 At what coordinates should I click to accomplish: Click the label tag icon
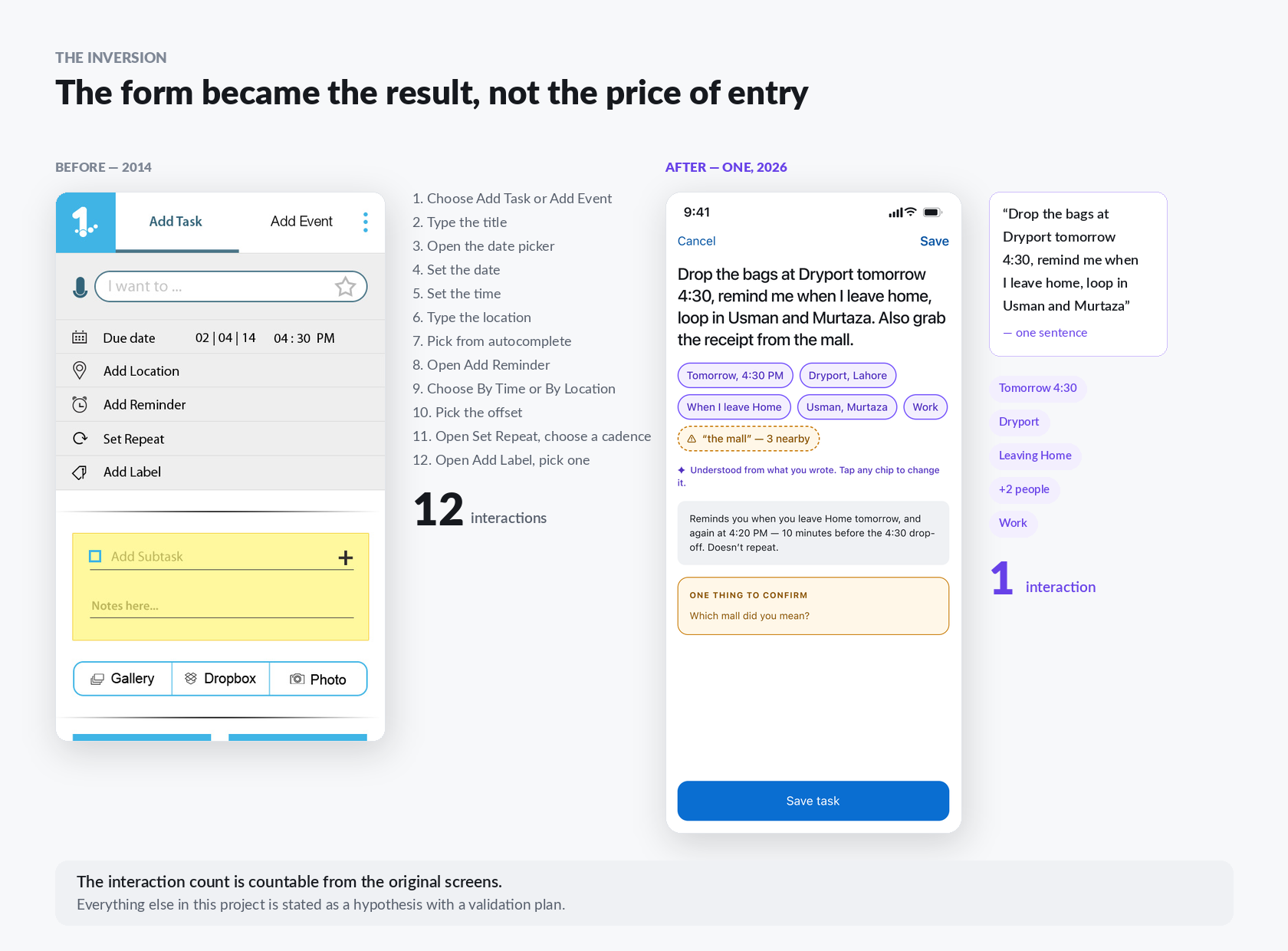(x=80, y=472)
